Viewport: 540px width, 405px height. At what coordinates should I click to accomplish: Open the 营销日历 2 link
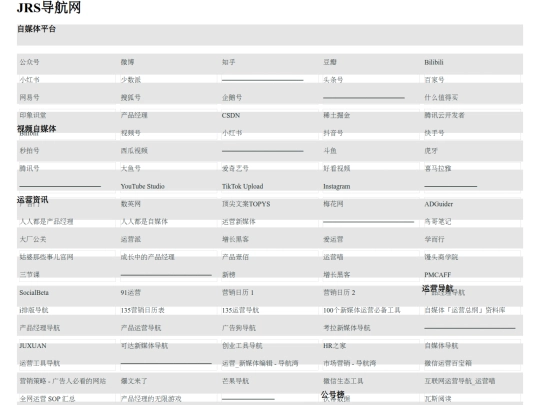(x=339, y=293)
